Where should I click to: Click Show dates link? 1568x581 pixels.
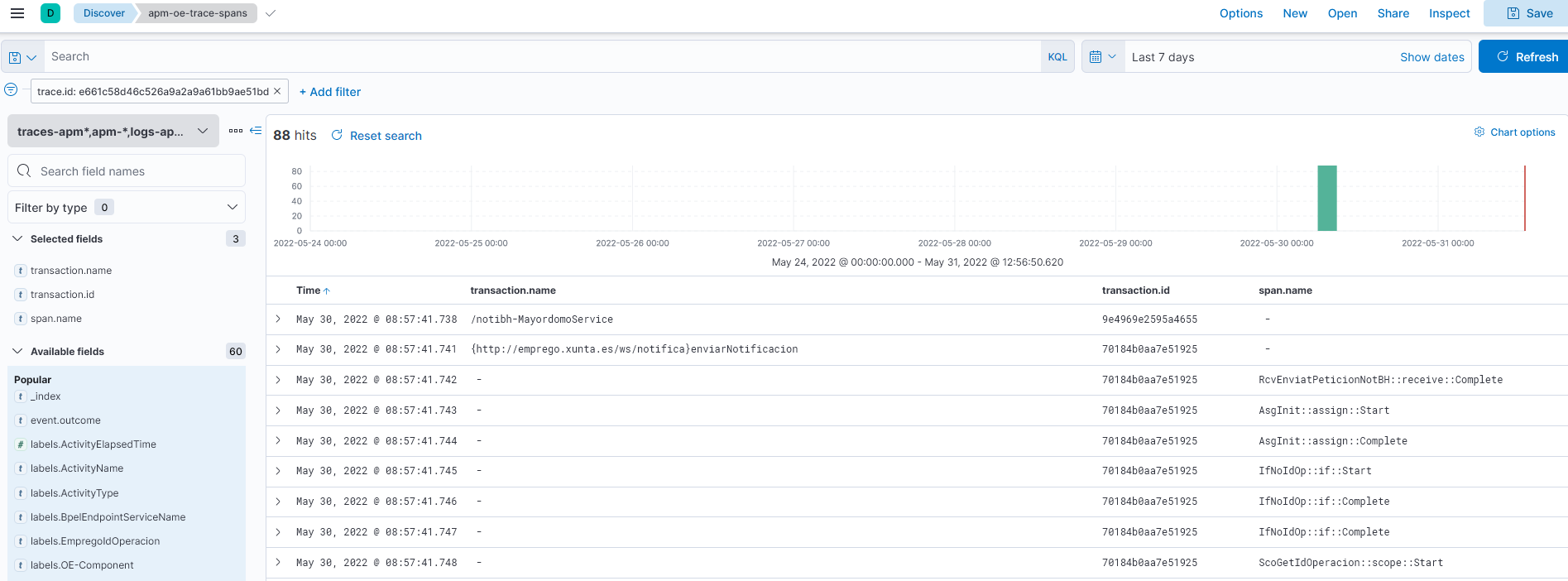1431,57
